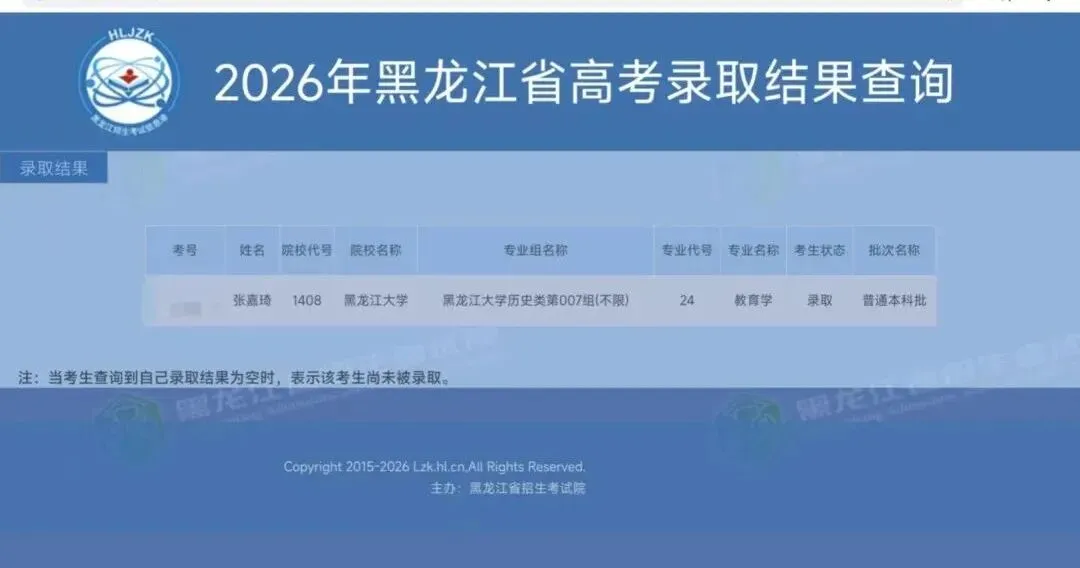Click the school name cell 黑龙江大学
The width and height of the screenshot is (1080, 568).
376,300
